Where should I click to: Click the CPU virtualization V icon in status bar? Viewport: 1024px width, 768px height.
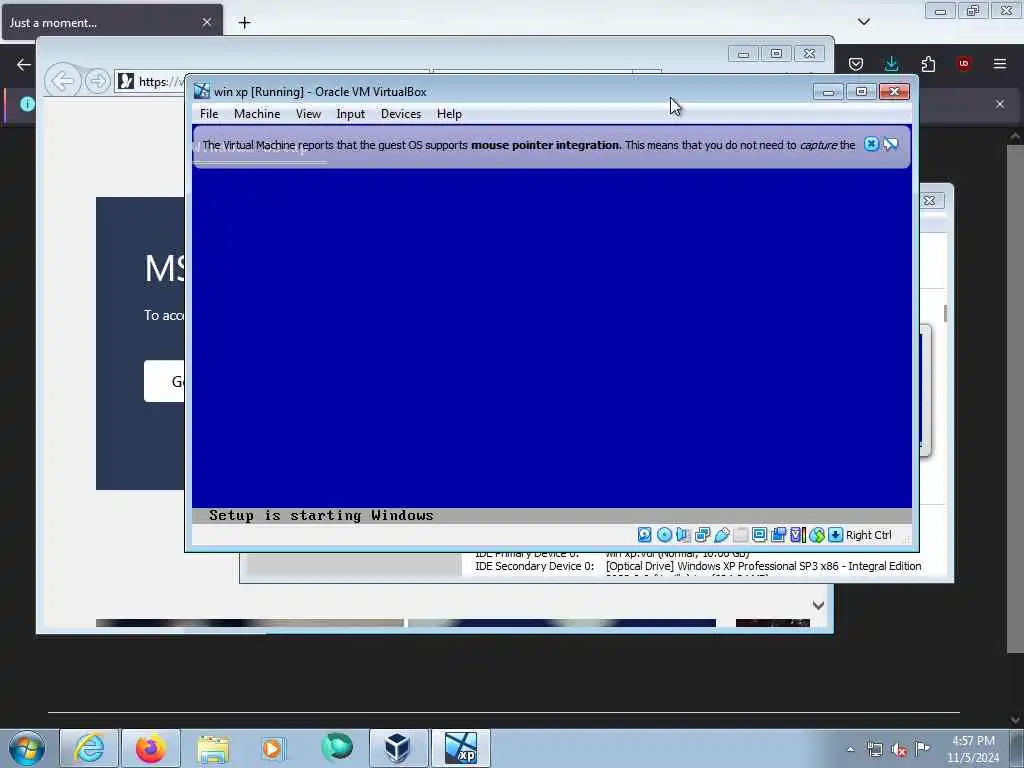click(x=797, y=535)
